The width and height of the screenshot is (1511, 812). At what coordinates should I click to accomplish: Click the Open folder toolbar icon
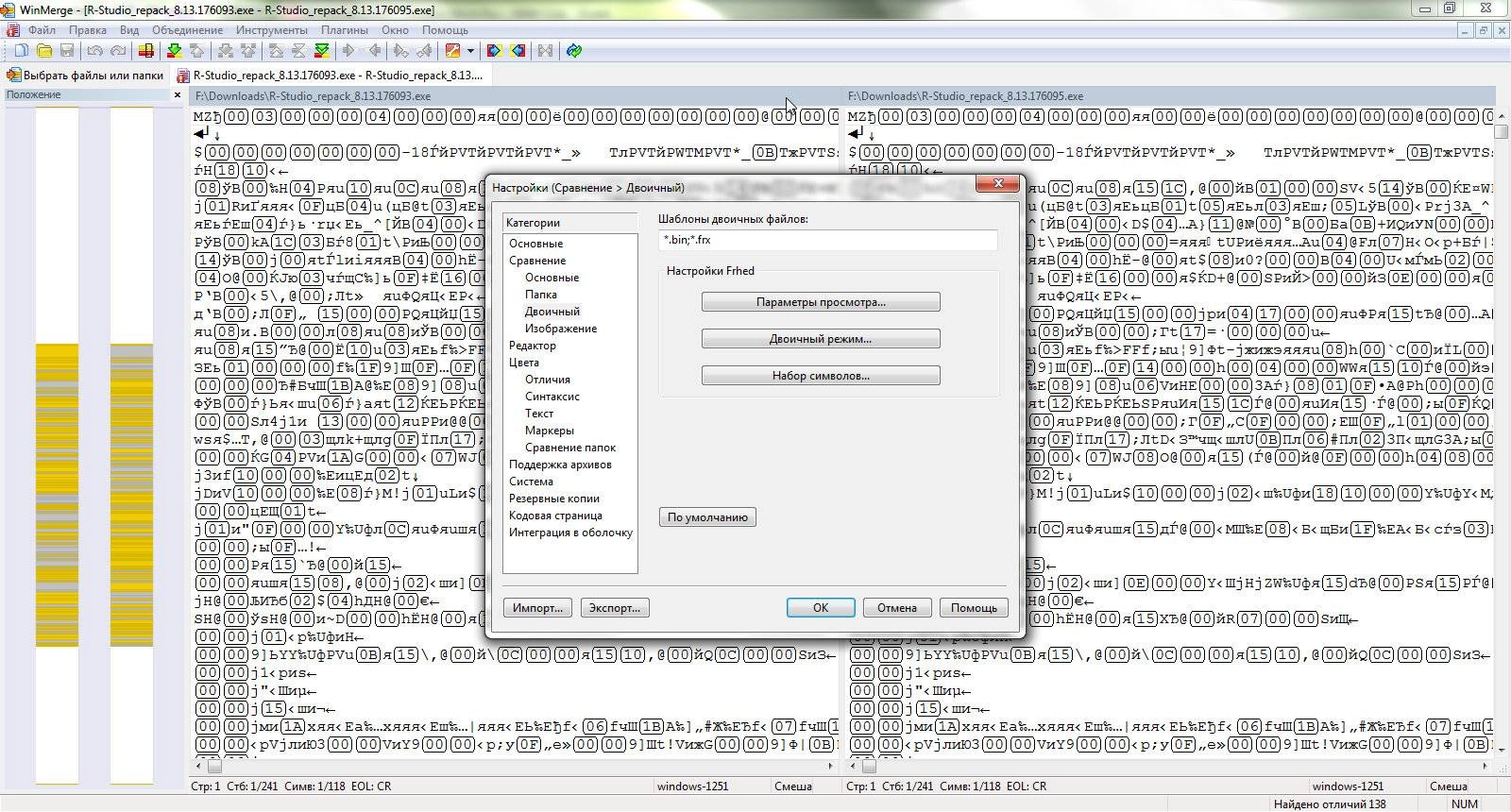(44, 51)
